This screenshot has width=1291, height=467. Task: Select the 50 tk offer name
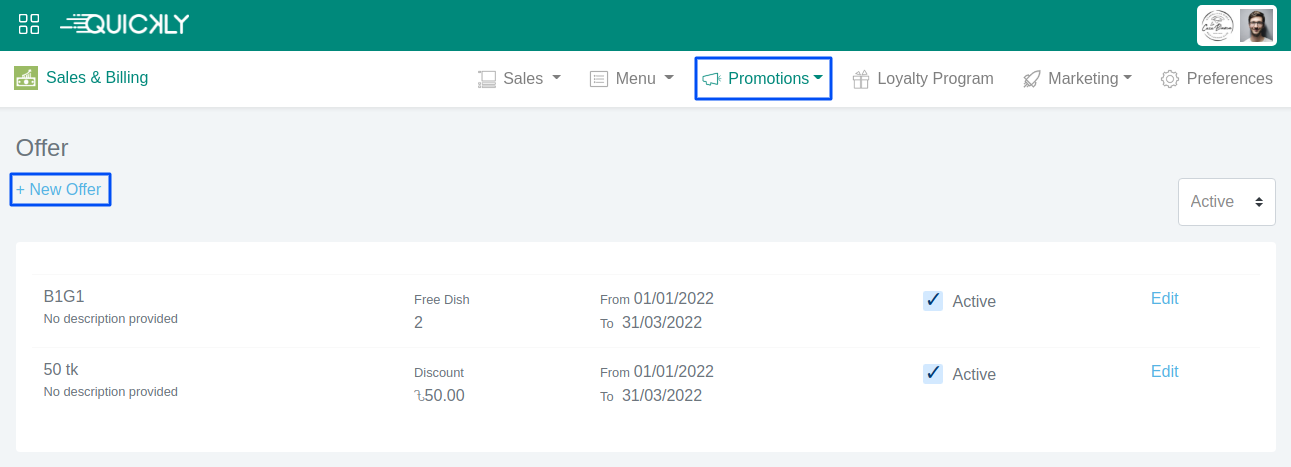pos(61,369)
